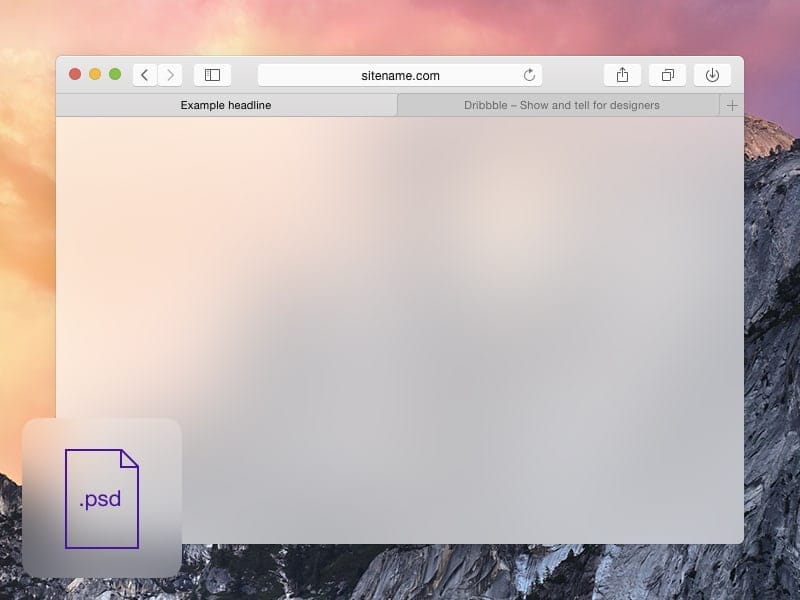The image size is (800, 600).
Task: Open Show All Tabs view
Action: [x=667, y=74]
